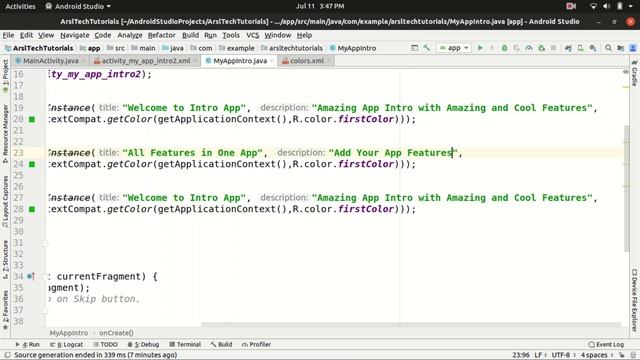This screenshot has height=360, width=640.
Task: Toggle the Structure side panel
Action: [5, 260]
